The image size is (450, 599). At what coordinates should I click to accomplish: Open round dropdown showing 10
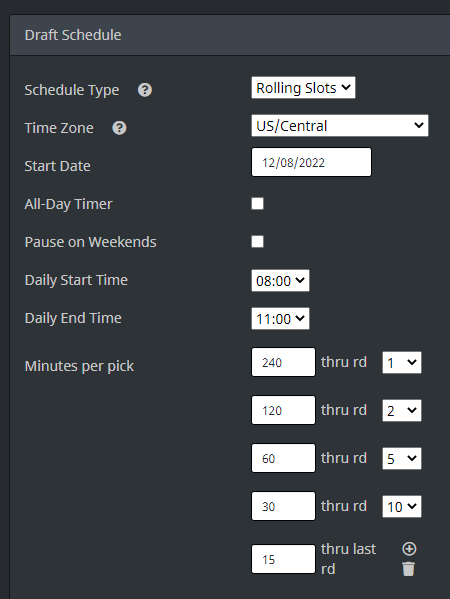[x=402, y=507]
